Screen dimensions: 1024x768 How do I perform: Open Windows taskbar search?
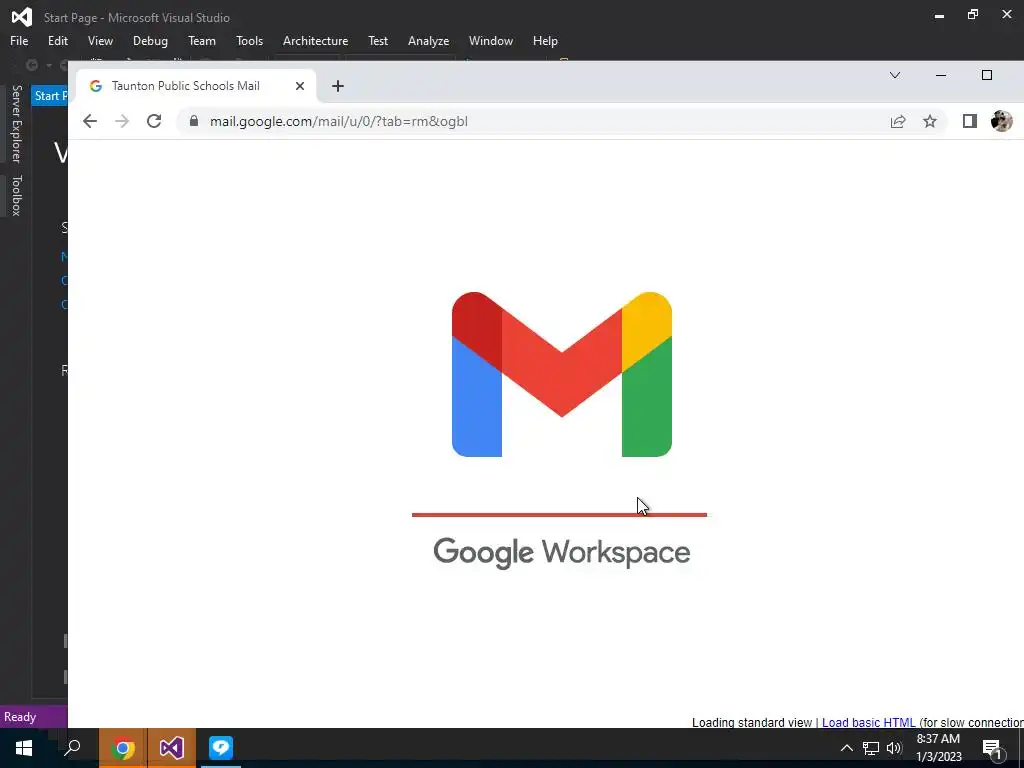[72, 748]
